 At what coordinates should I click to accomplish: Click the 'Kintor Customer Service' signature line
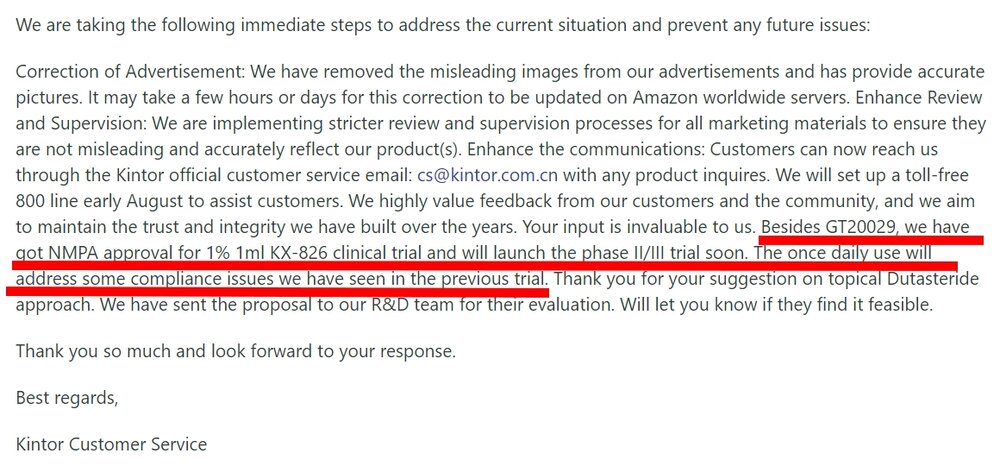(111, 444)
